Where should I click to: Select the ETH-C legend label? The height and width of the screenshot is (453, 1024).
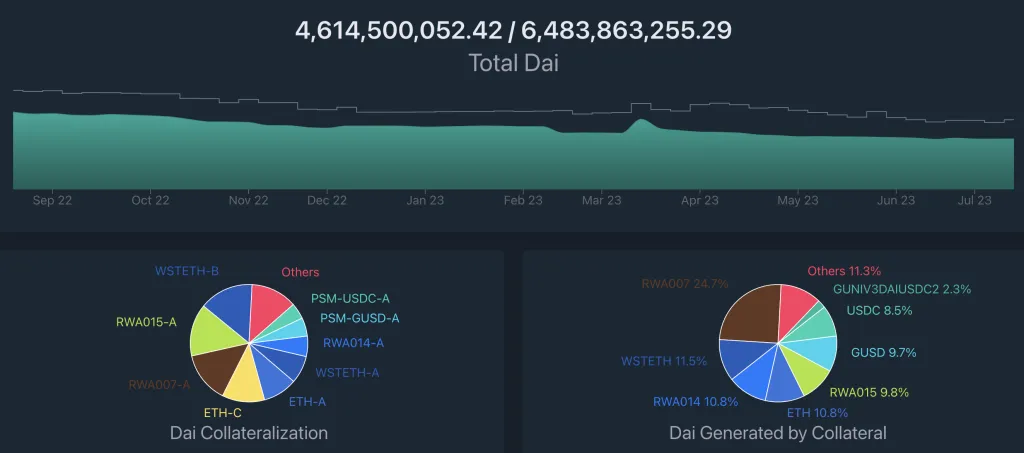click(x=223, y=413)
